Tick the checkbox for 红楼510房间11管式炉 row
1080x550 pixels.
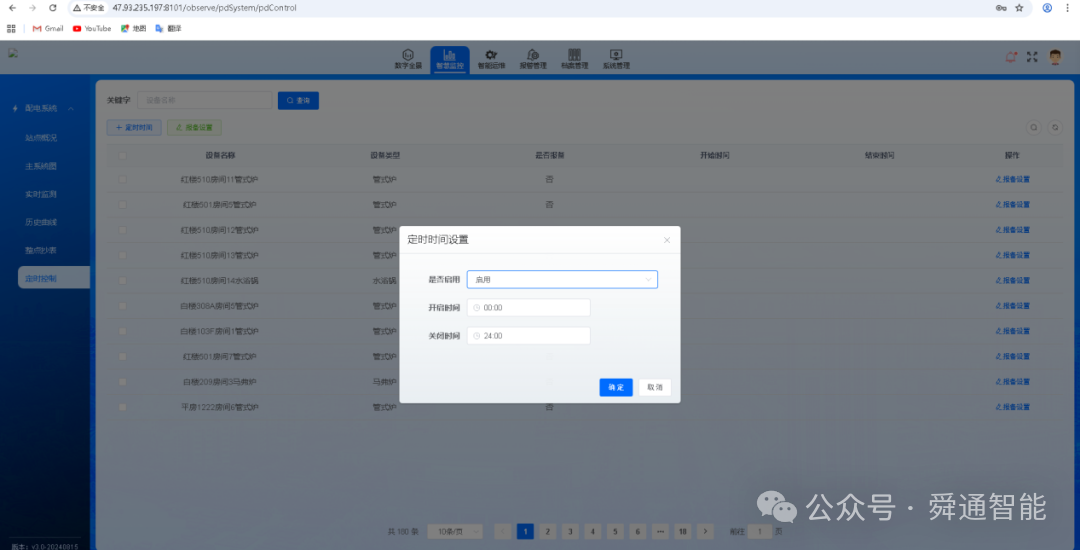coord(123,180)
